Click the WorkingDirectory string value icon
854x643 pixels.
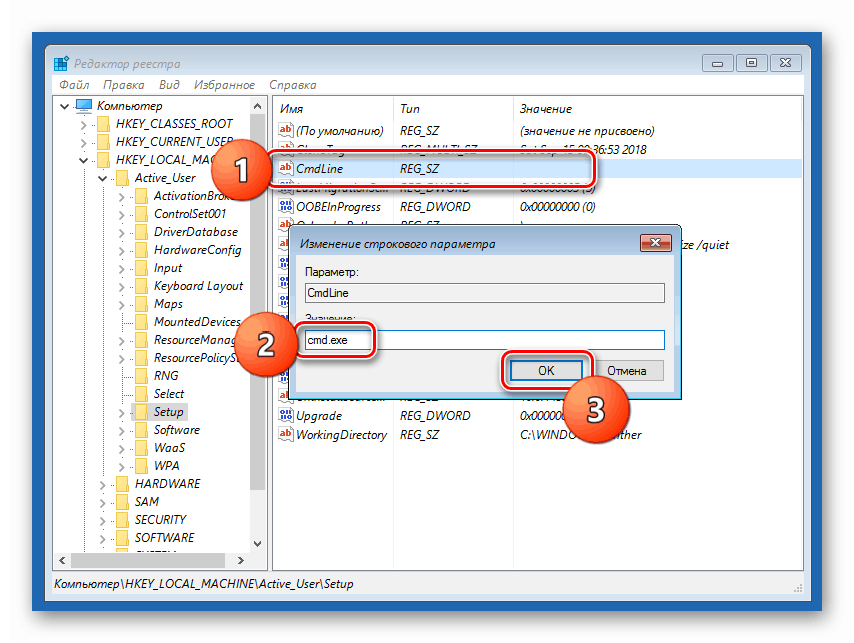tap(285, 434)
